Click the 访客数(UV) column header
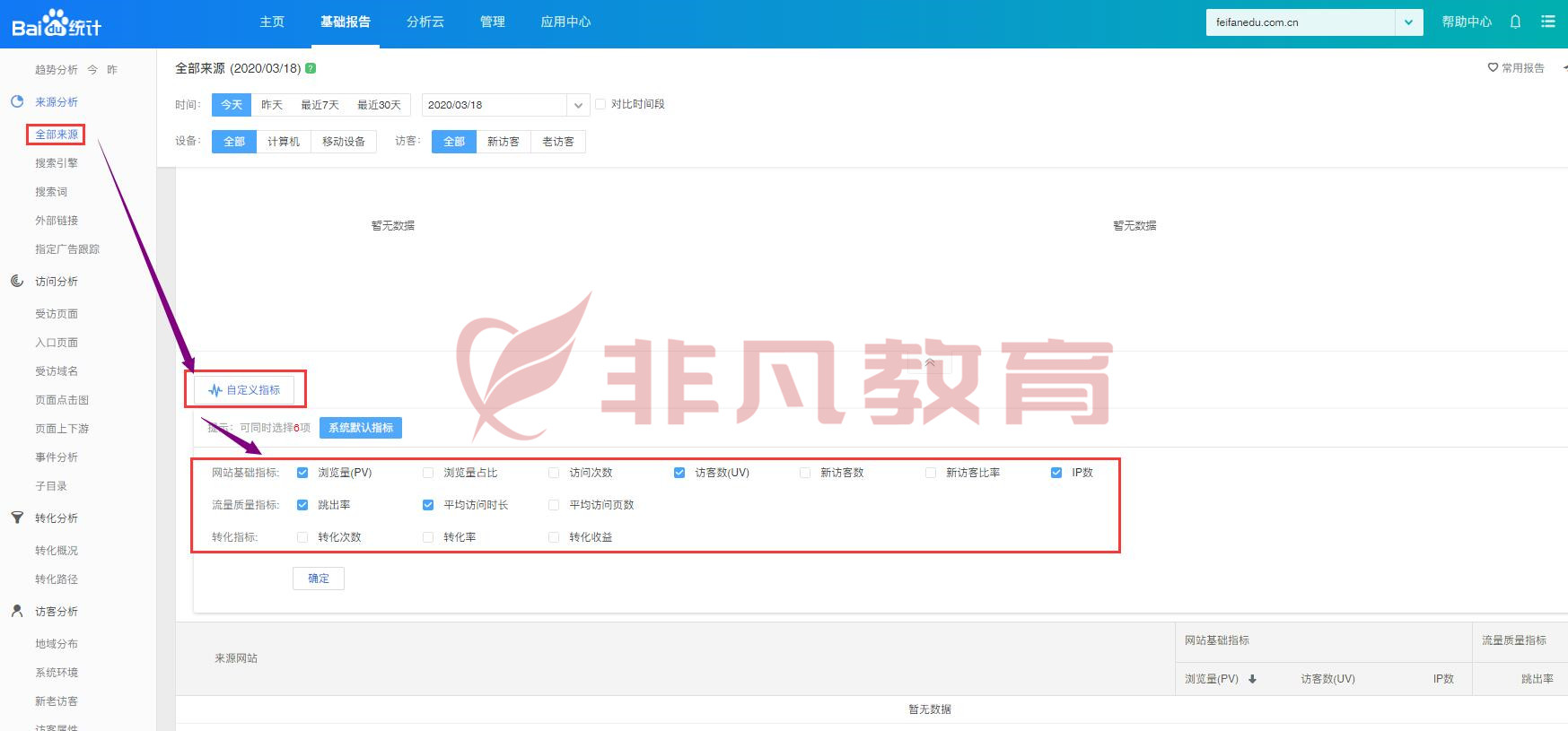Image resolution: width=1568 pixels, height=731 pixels. (1328, 679)
